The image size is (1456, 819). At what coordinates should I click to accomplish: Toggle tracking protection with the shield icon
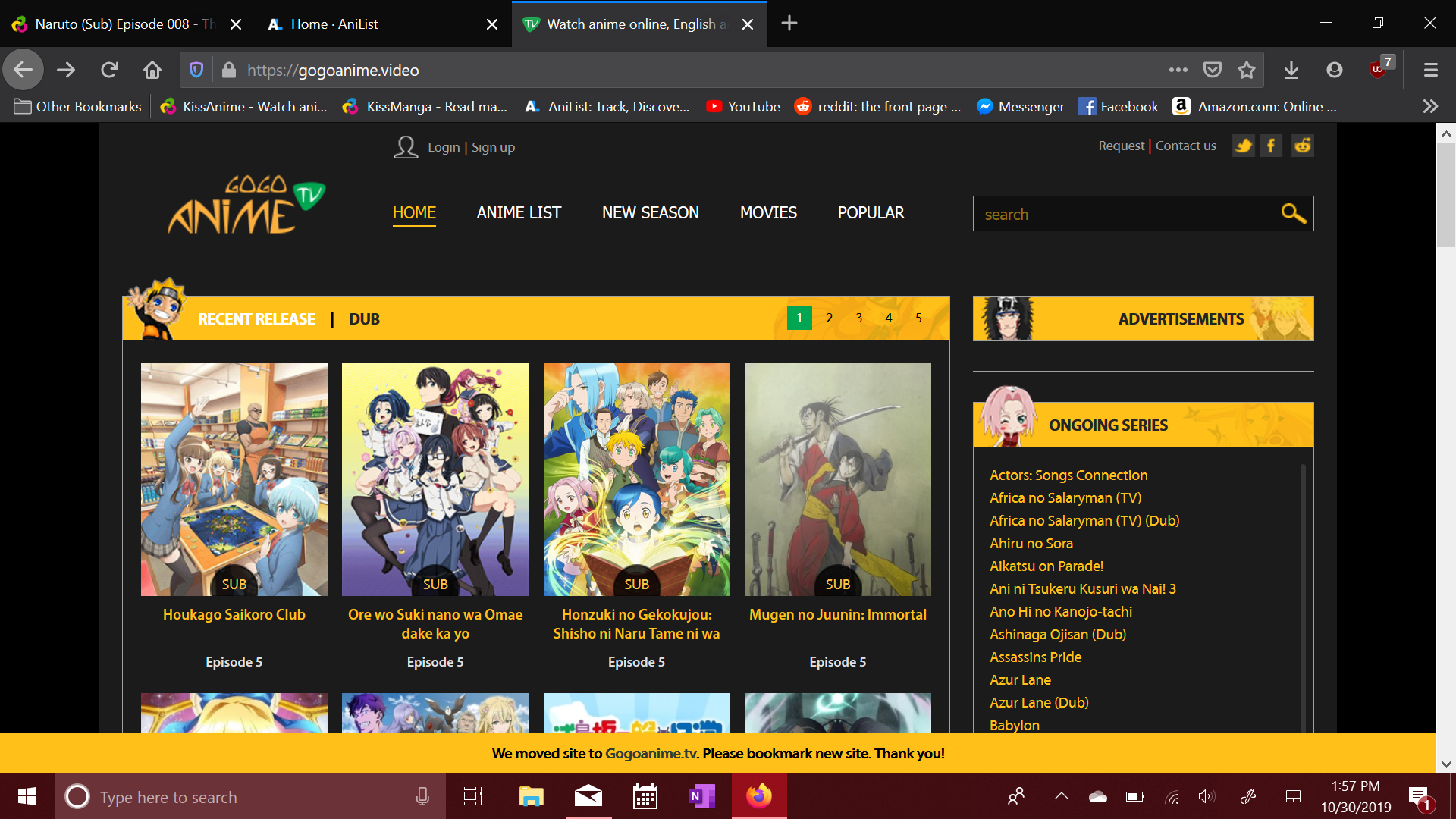tap(196, 70)
